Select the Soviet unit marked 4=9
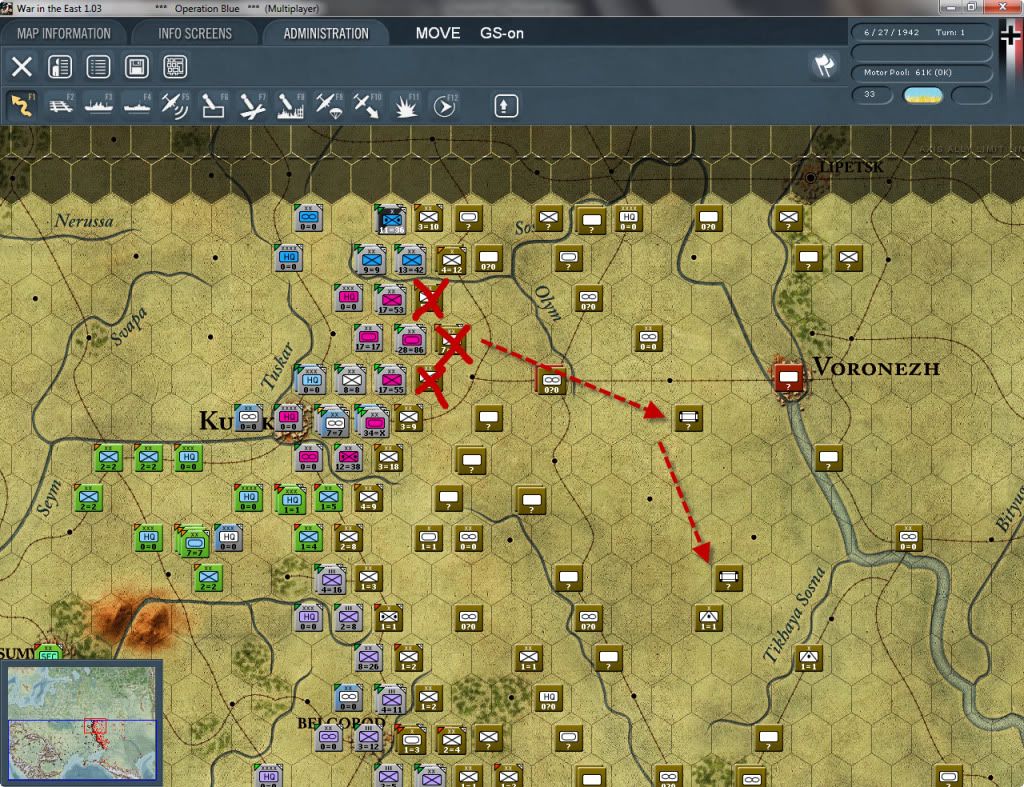This screenshot has width=1024, height=787. pyautogui.click(x=368, y=498)
